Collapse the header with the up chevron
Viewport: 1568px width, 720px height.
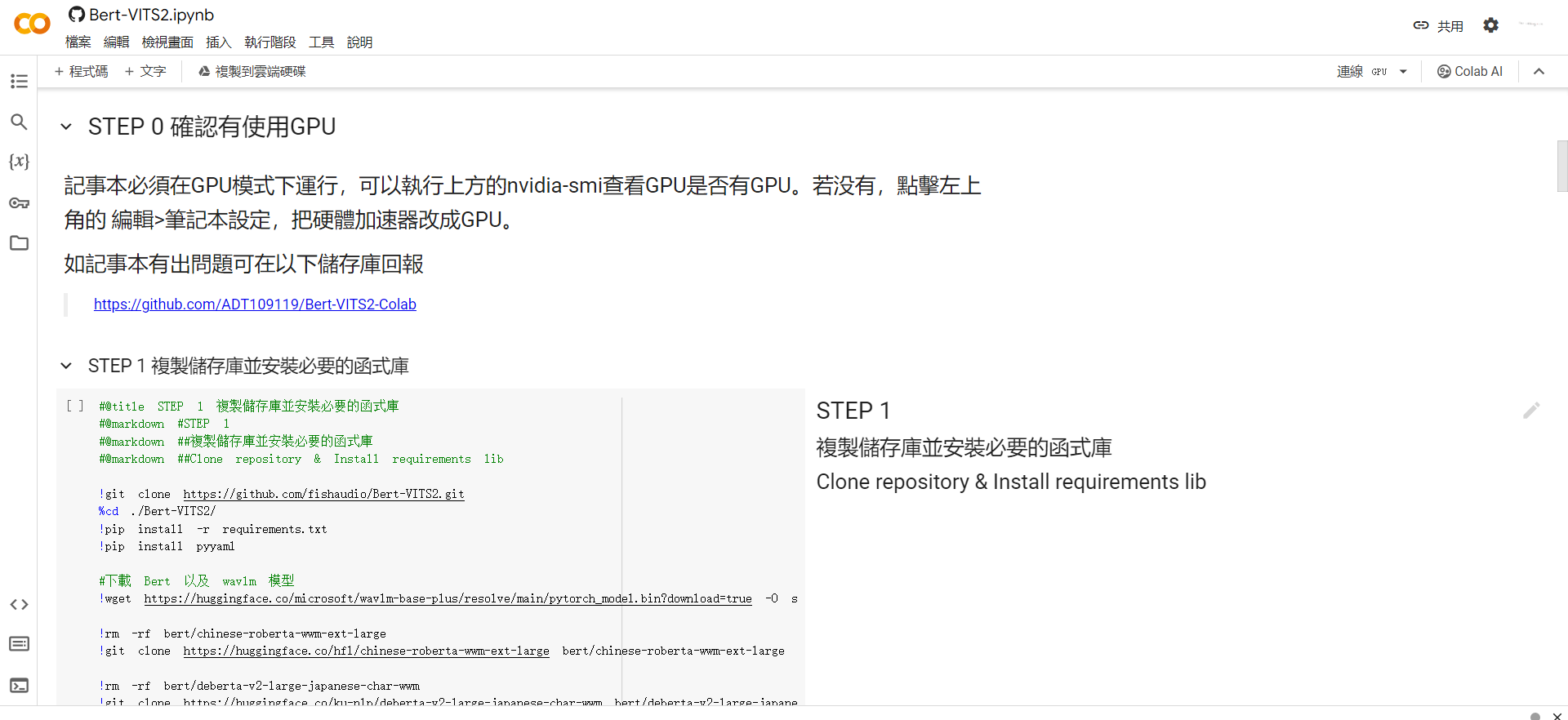[1539, 72]
